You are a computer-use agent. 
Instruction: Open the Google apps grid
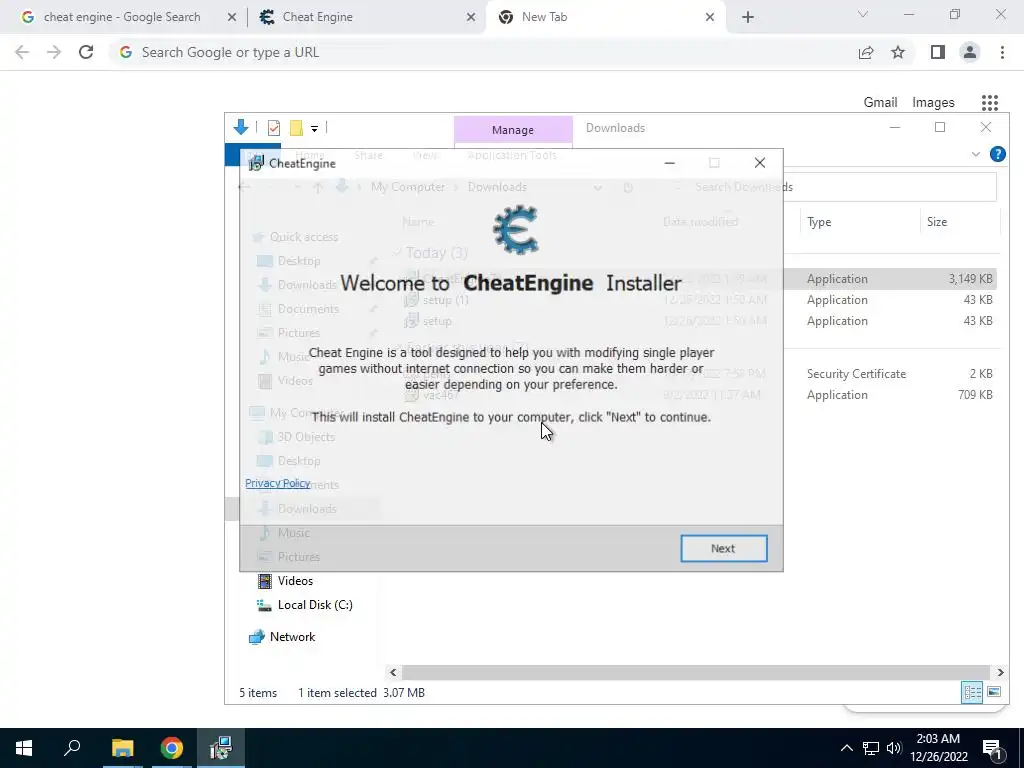click(990, 103)
